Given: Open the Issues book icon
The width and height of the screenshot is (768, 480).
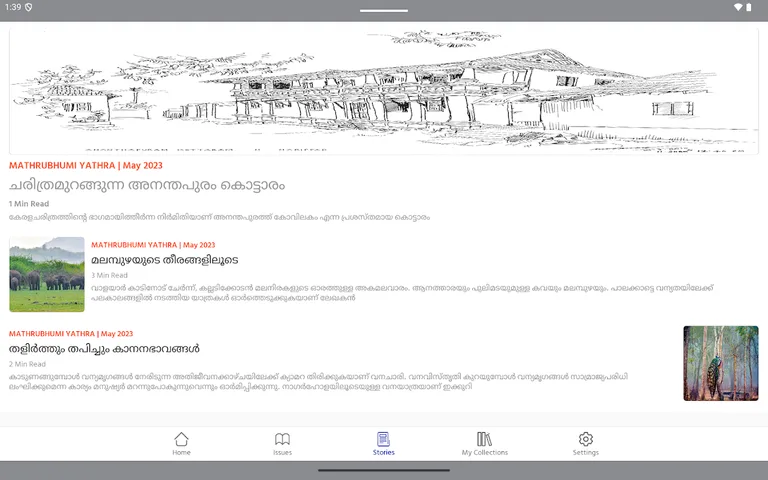Looking at the screenshot, I should 282,439.
